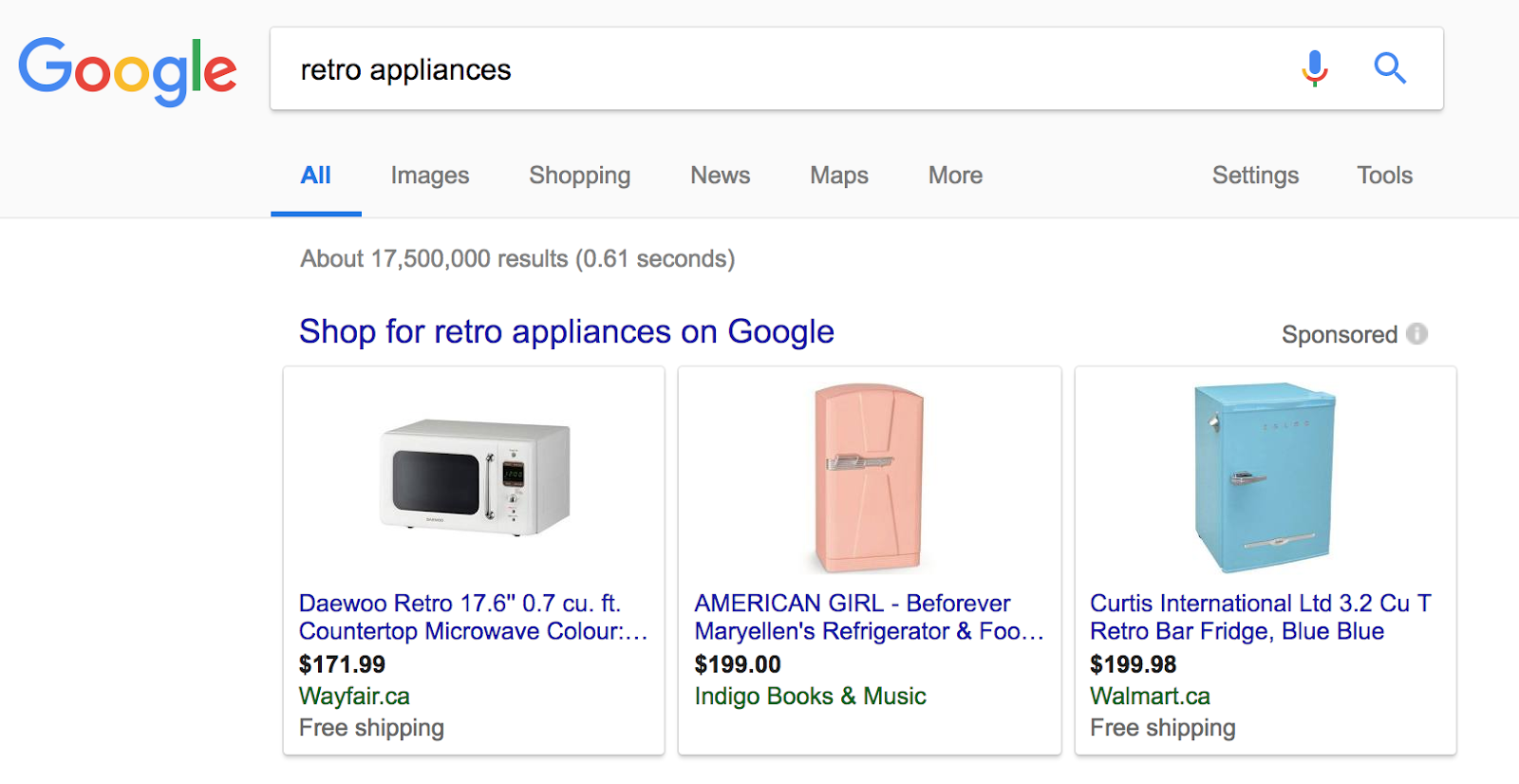Click the white Daewoo microwave product image
The image size is (1519, 784).
click(475, 477)
